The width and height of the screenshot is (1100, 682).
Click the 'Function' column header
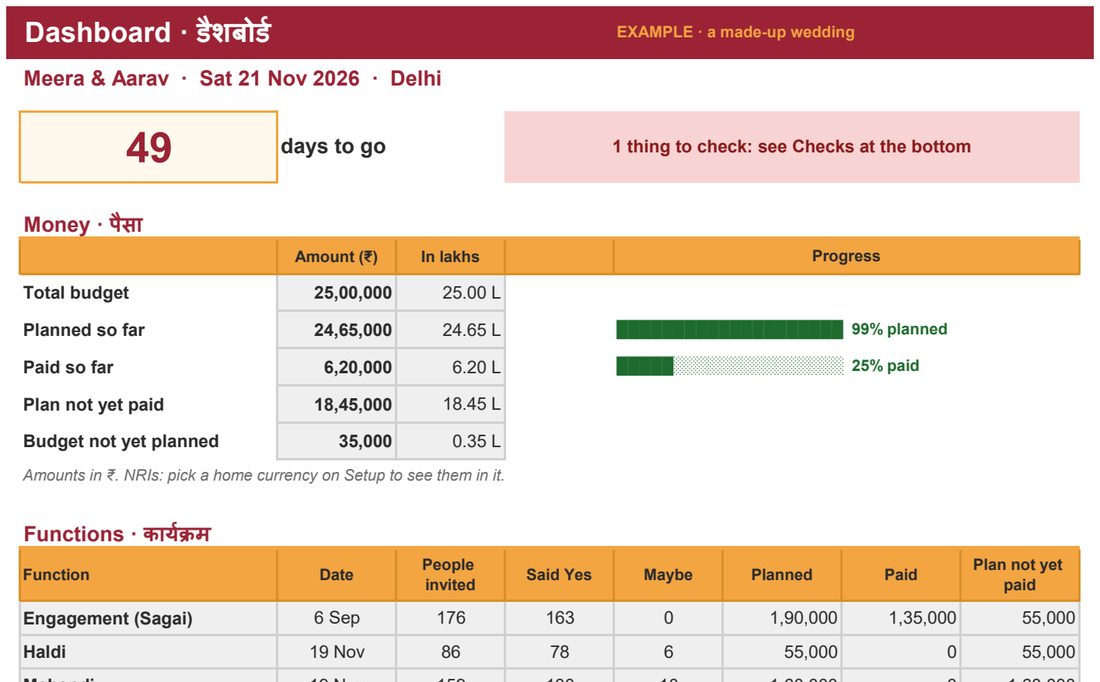point(148,575)
